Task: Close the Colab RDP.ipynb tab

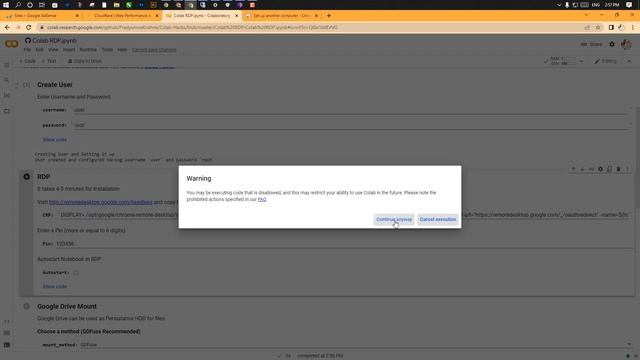Action: coord(236,16)
